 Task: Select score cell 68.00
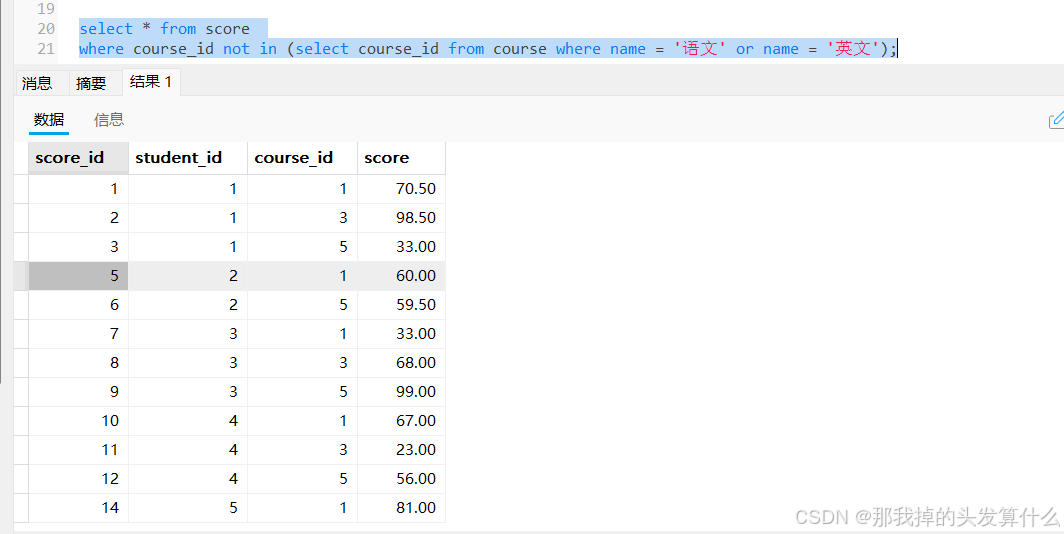(401, 363)
